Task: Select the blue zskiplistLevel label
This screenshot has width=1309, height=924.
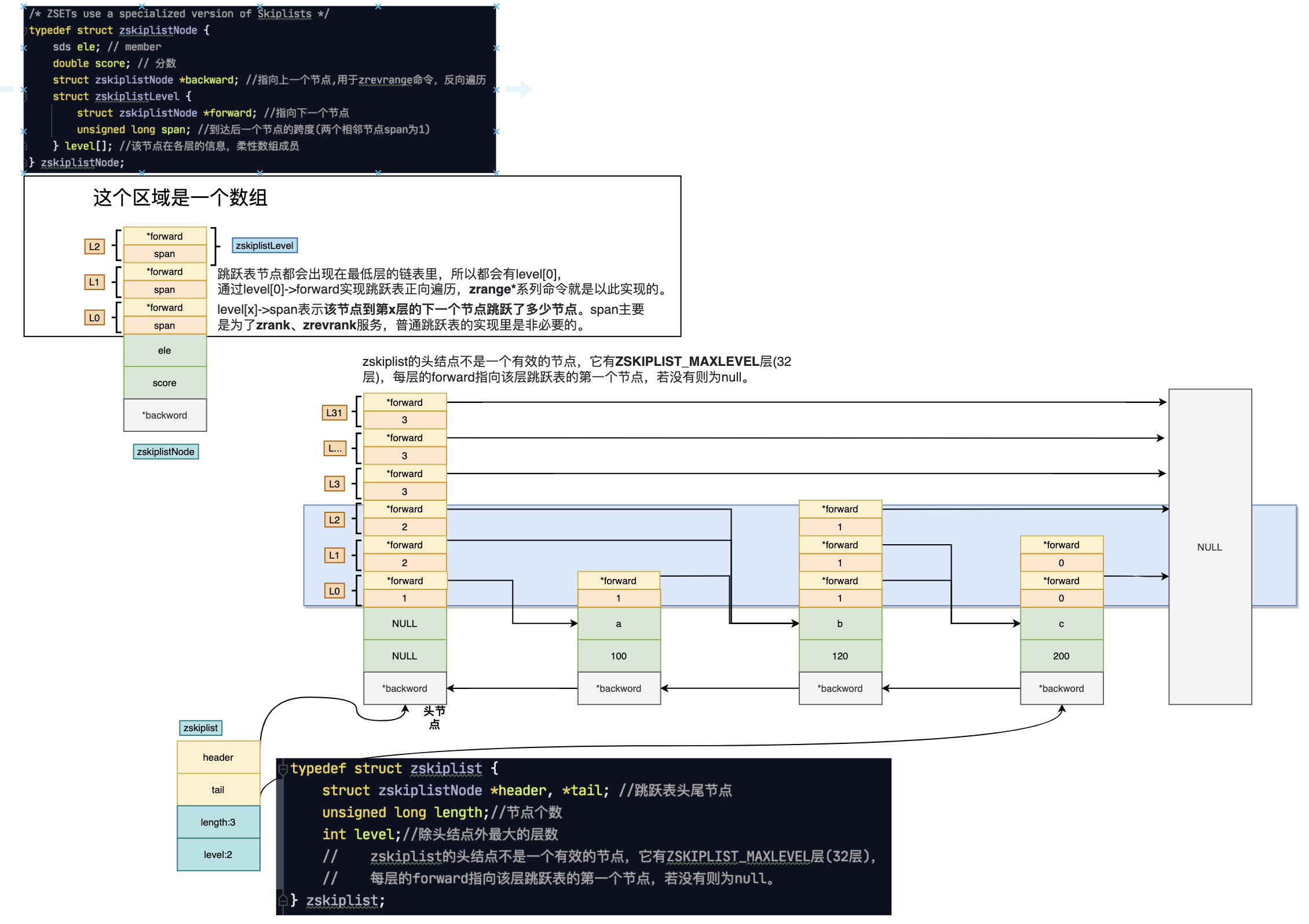Action: (264, 245)
